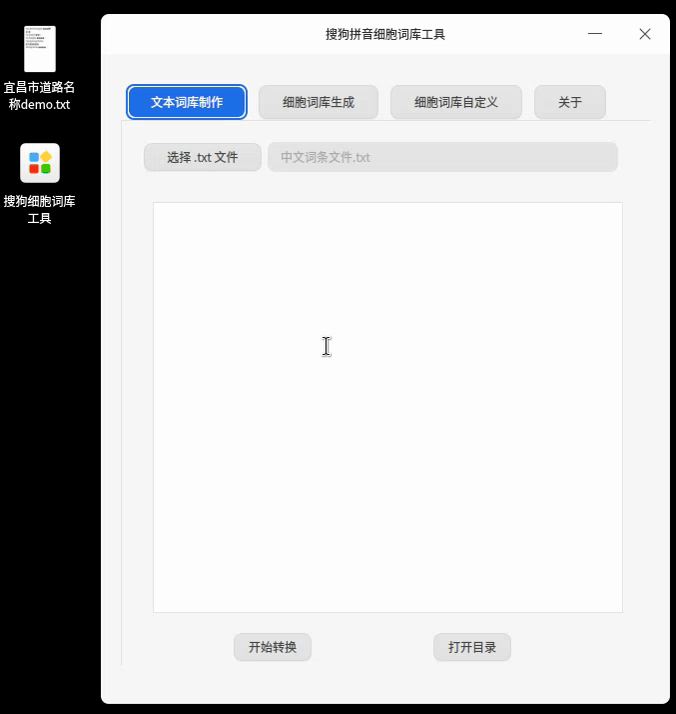Open the 细胞词库自定义 tab

(x=456, y=102)
